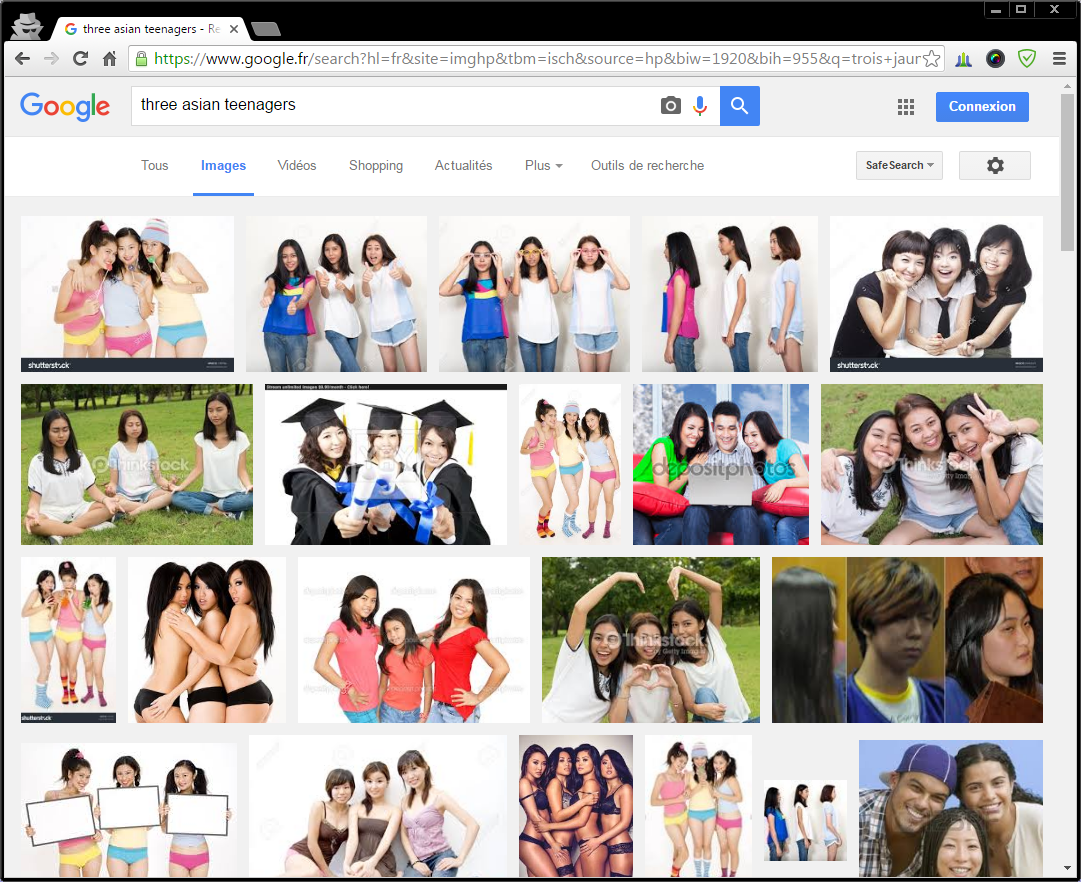Select the Shopping tab
This screenshot has height=882, width=1081.
point(376,166)
